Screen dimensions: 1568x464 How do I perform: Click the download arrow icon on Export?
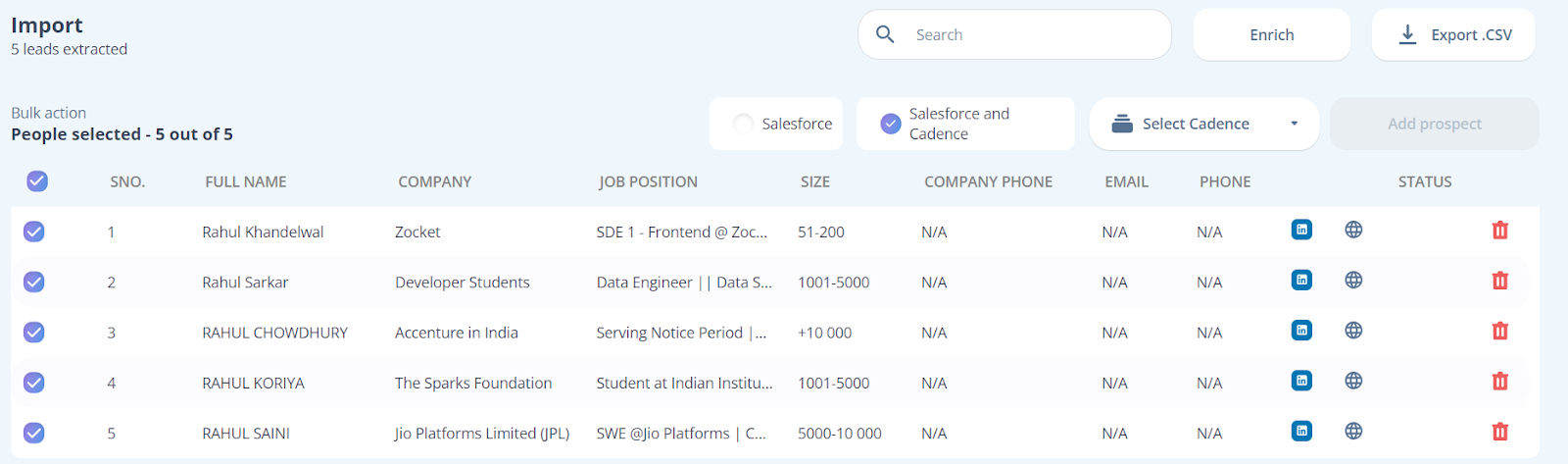(1407, 34)
